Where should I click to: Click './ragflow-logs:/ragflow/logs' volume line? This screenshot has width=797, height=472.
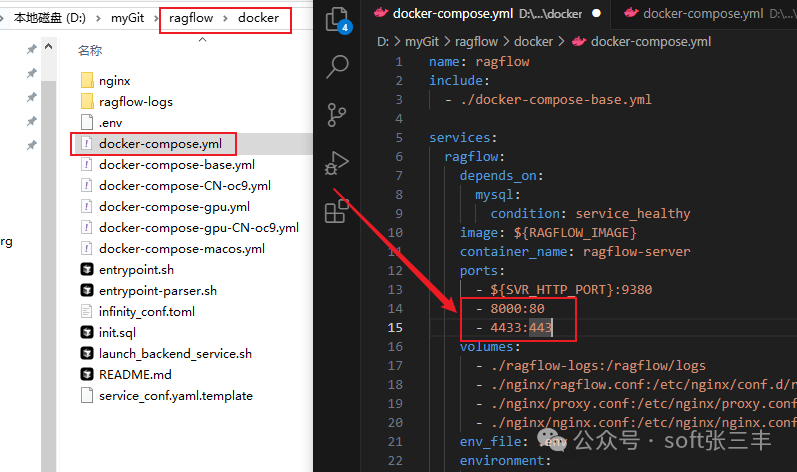(x=598, y=366)
